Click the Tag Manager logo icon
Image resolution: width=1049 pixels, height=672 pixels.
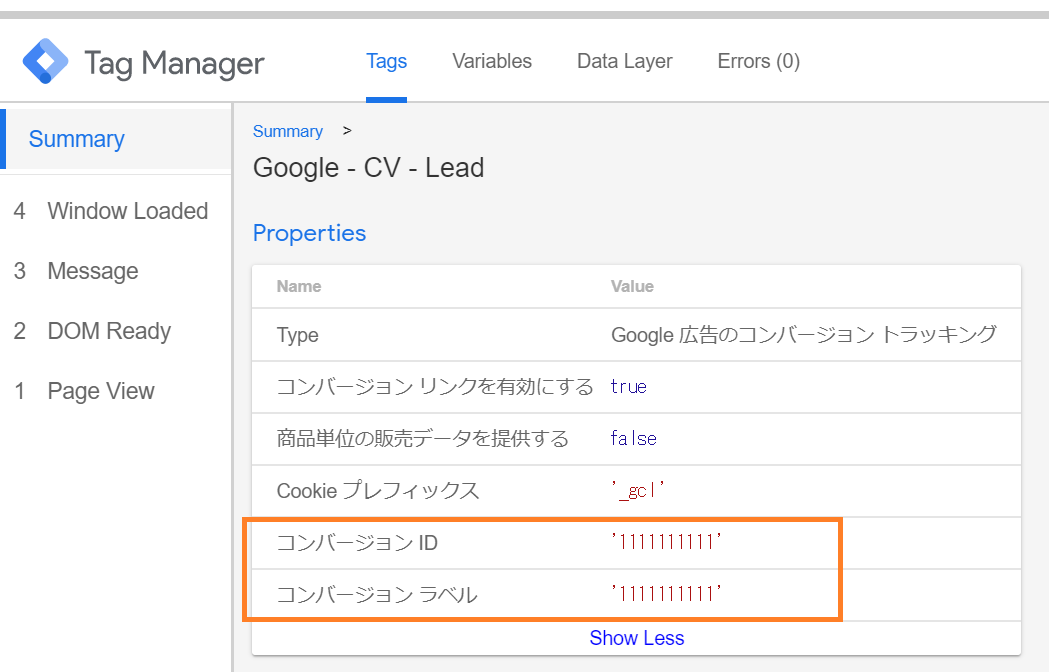coord(46,63)
